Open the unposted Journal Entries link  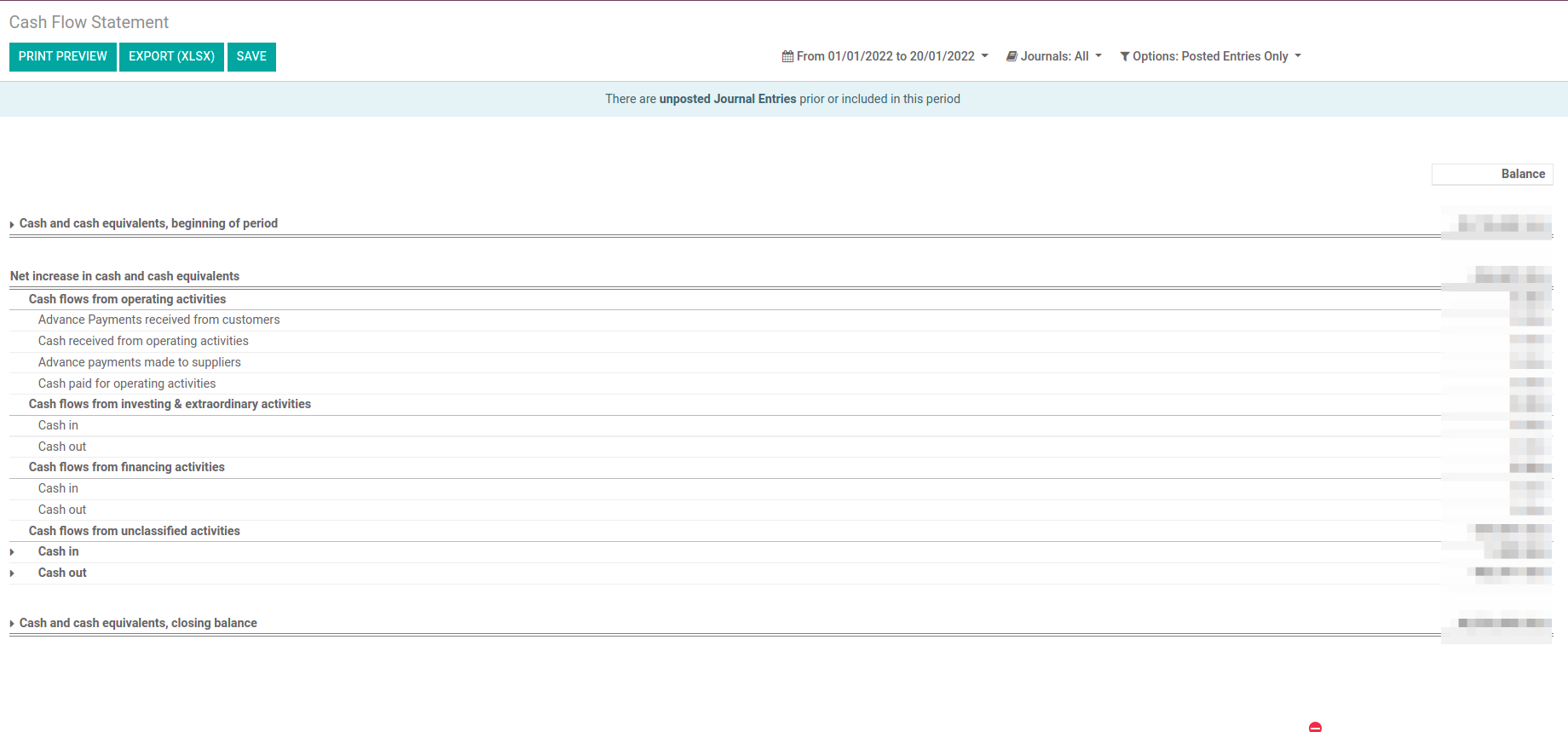(727, 99)
